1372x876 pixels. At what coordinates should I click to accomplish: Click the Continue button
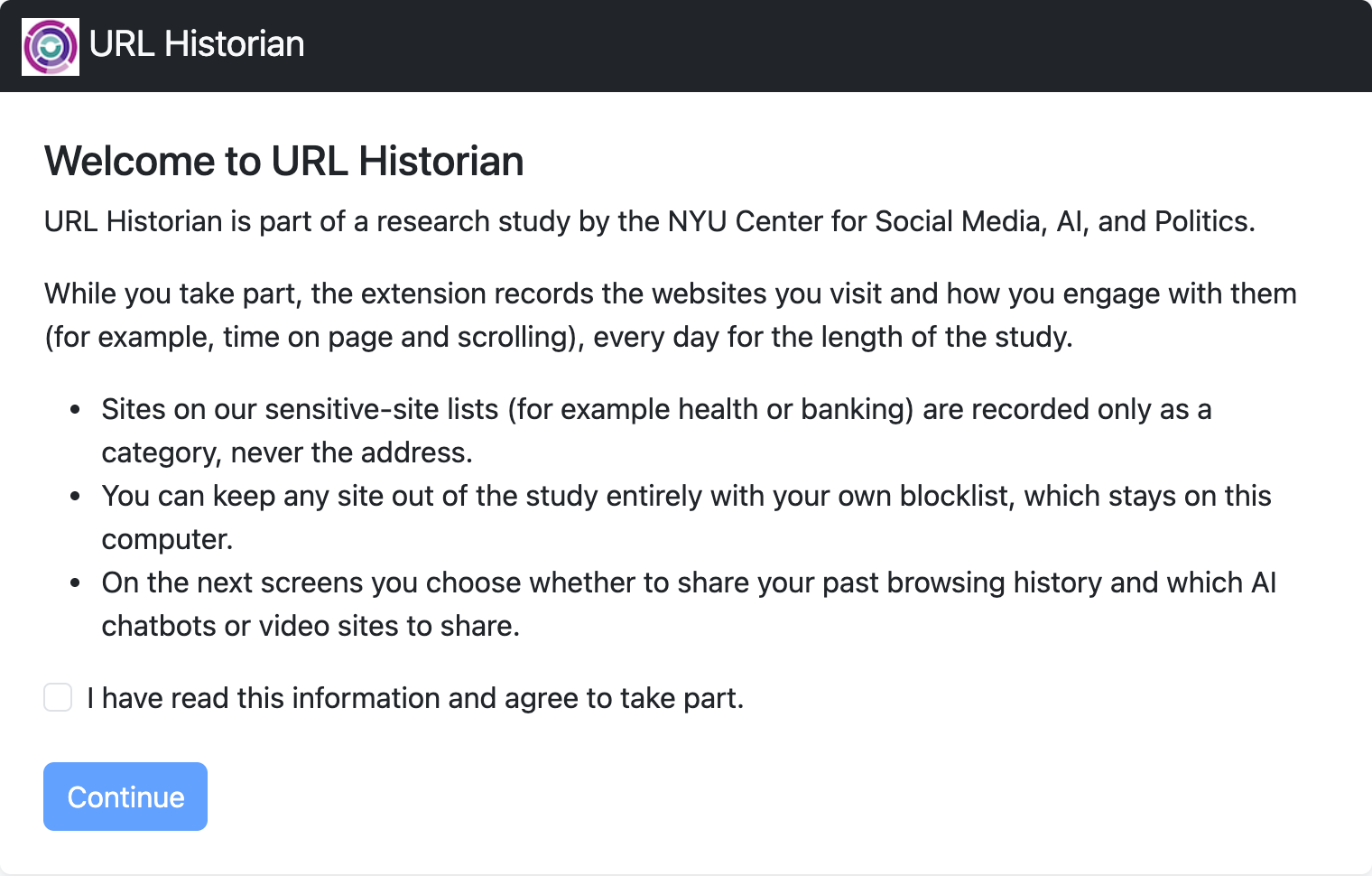pyautogui.click(x=125, y=797)
